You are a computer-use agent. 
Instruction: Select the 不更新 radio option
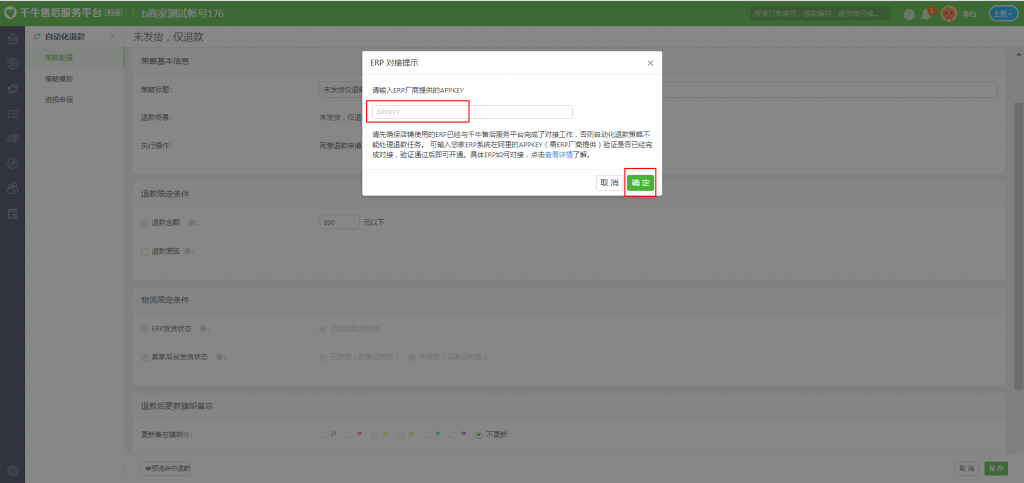pyautogui.click(x=479, y=435)
